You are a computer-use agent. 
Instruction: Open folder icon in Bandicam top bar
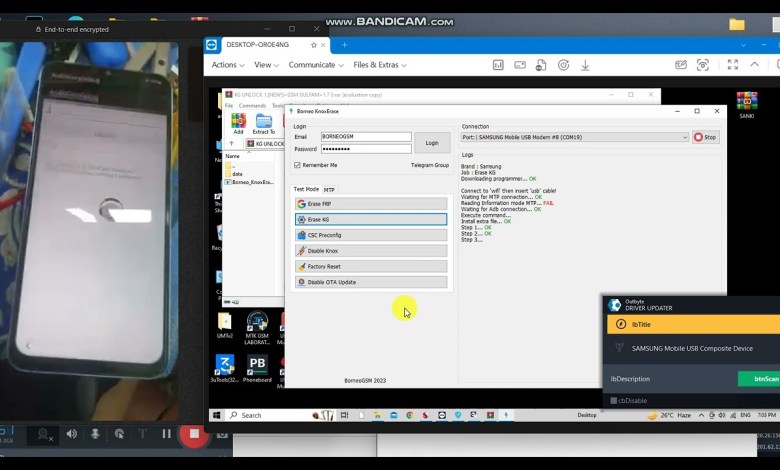[x=737, y=24]
